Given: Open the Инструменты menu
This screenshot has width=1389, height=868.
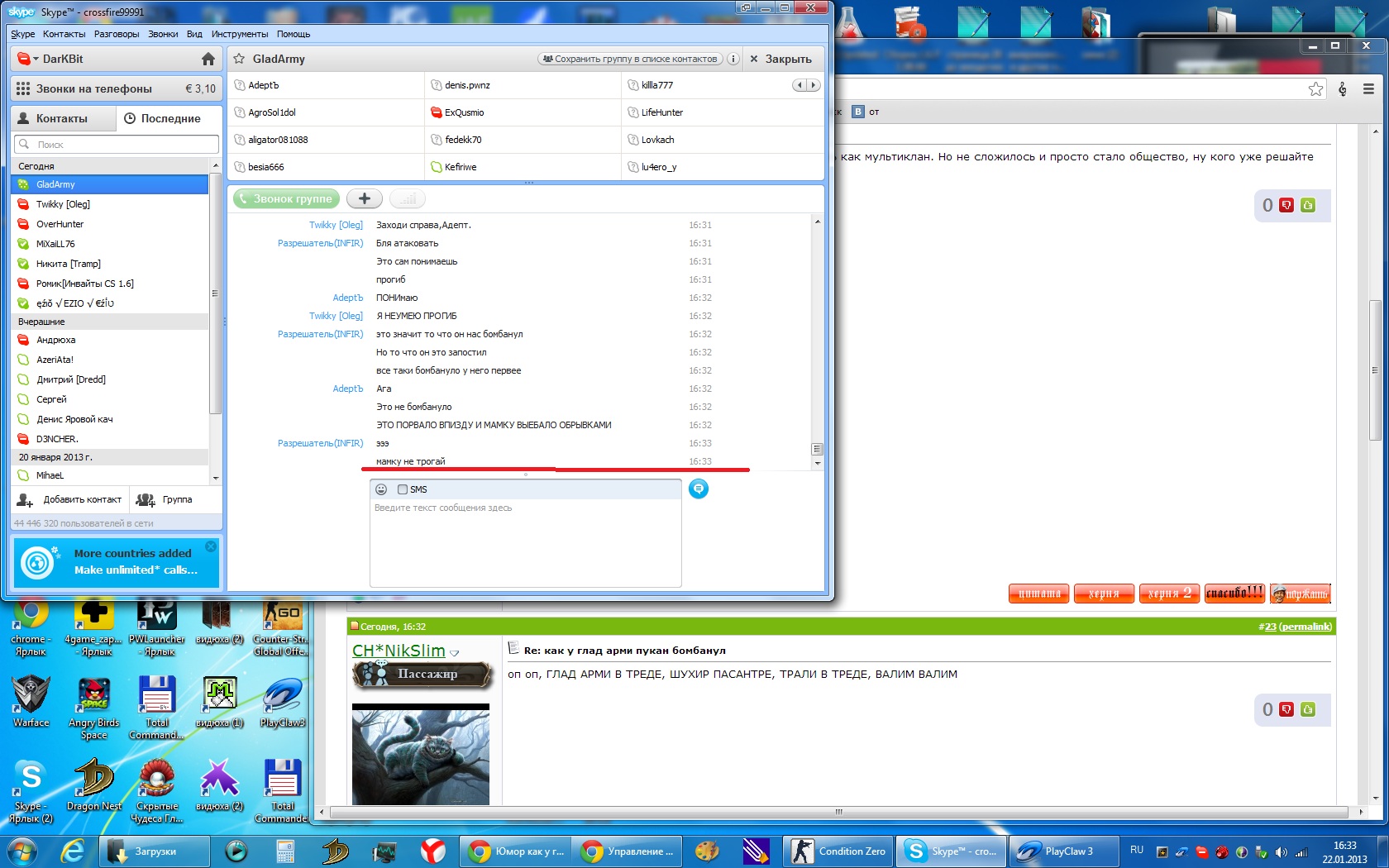Looking at the screenshot, I should pos(239,34).
